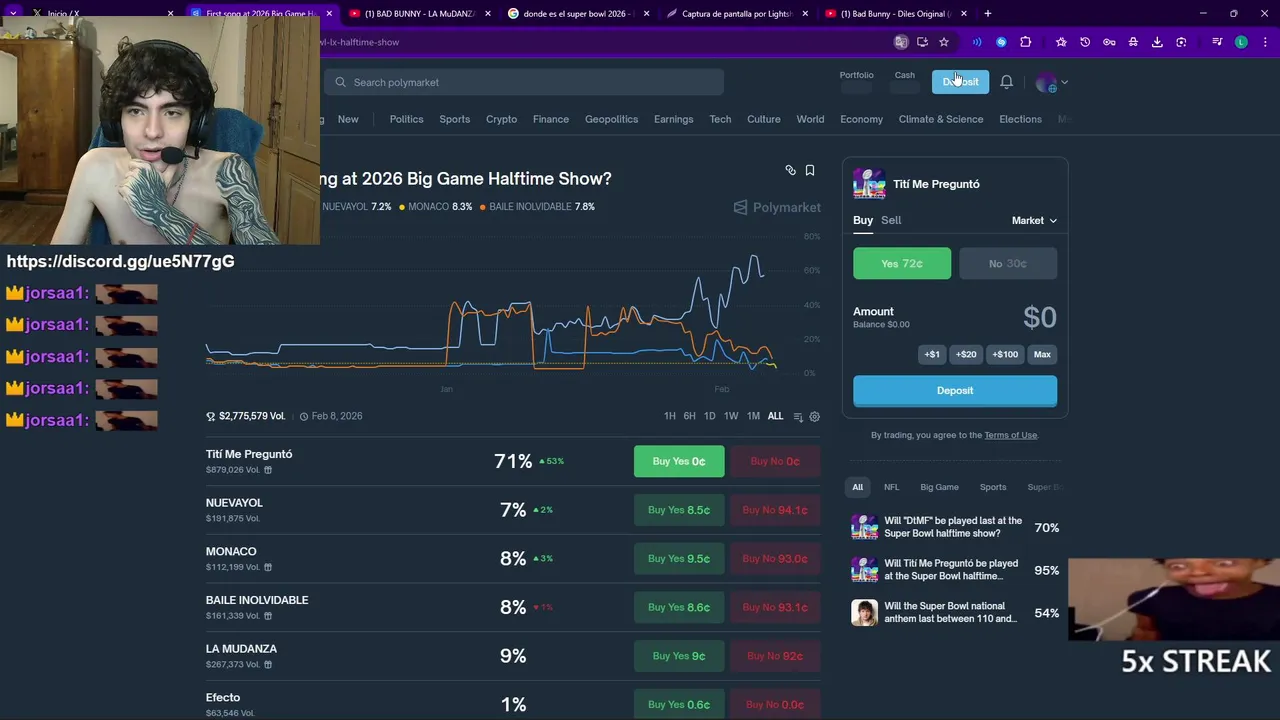This screenshot has width=1280, height=720.
Task: Click the Search polymarket field
Action: pyautogui.click(x=523, y=82)
